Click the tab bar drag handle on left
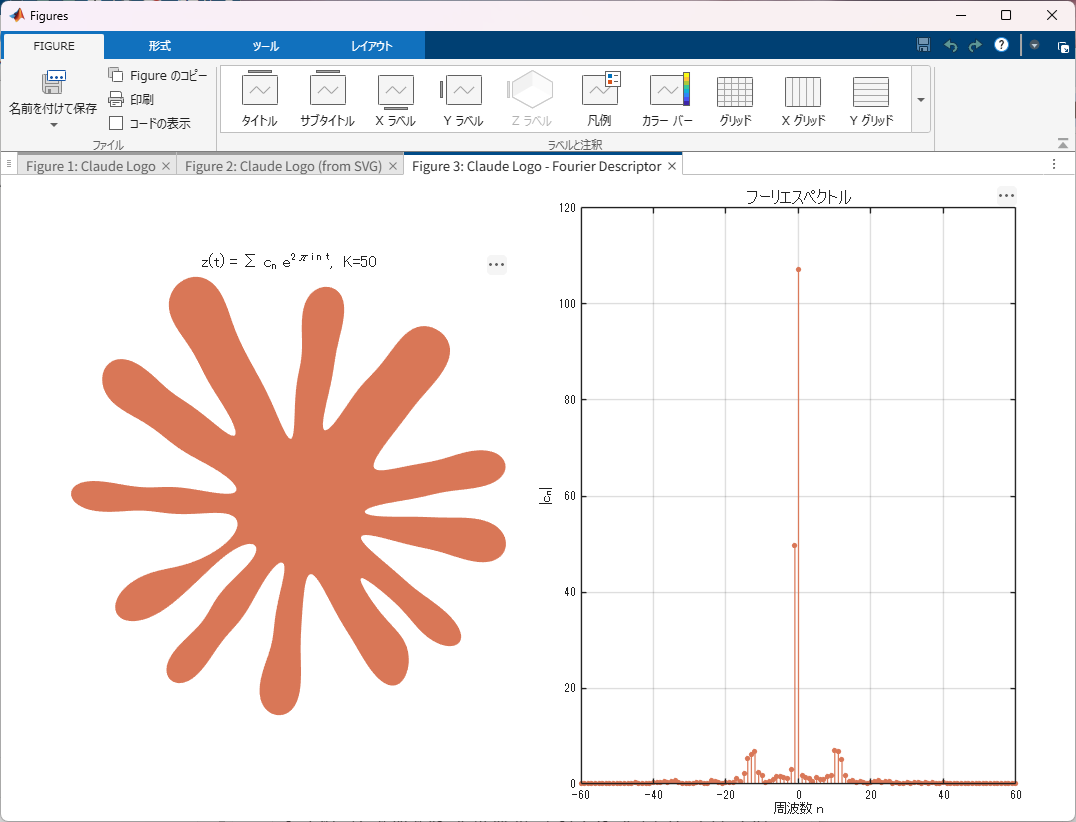1076x822 pixels. point(8,163)
